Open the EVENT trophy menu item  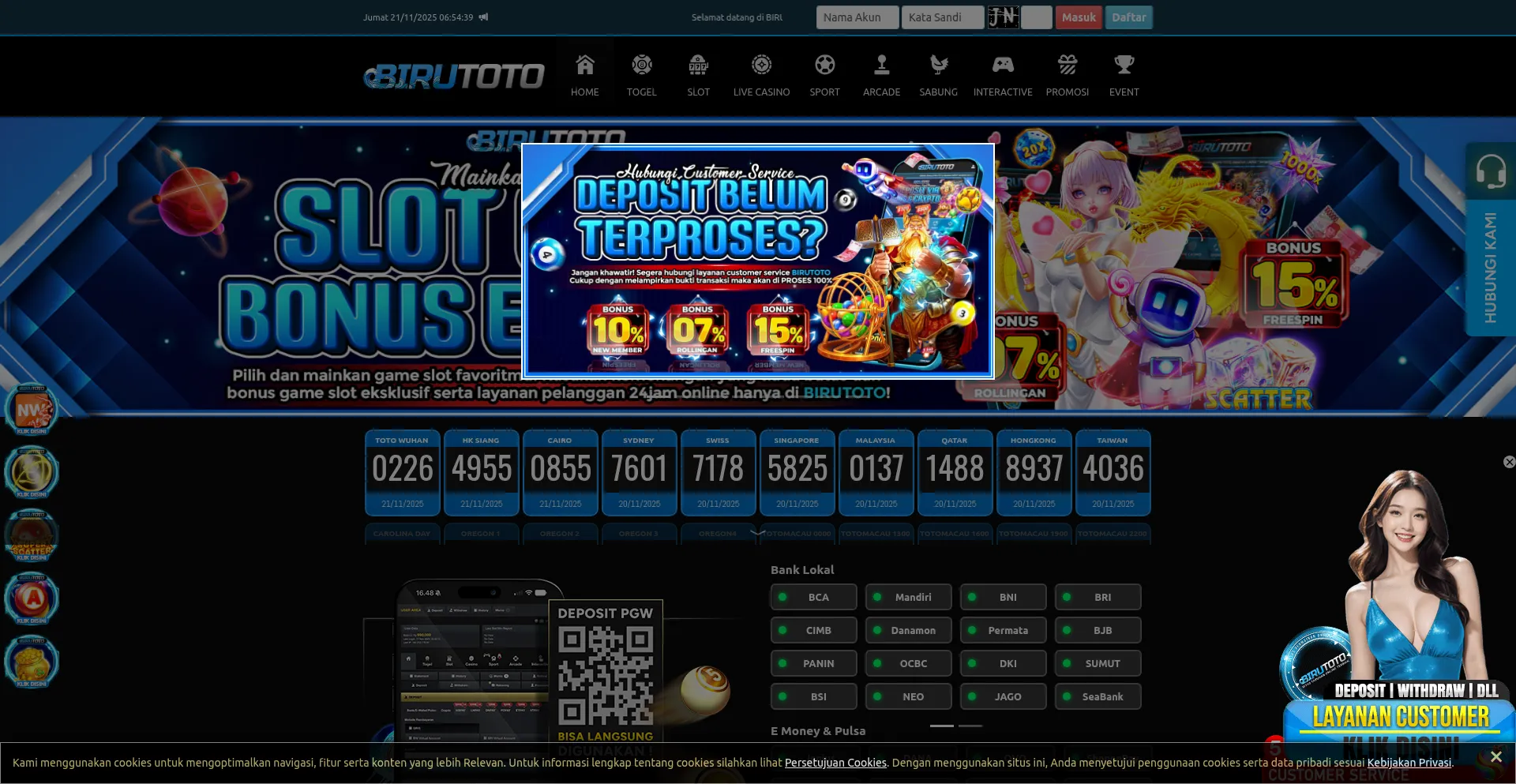(1124, 76)
